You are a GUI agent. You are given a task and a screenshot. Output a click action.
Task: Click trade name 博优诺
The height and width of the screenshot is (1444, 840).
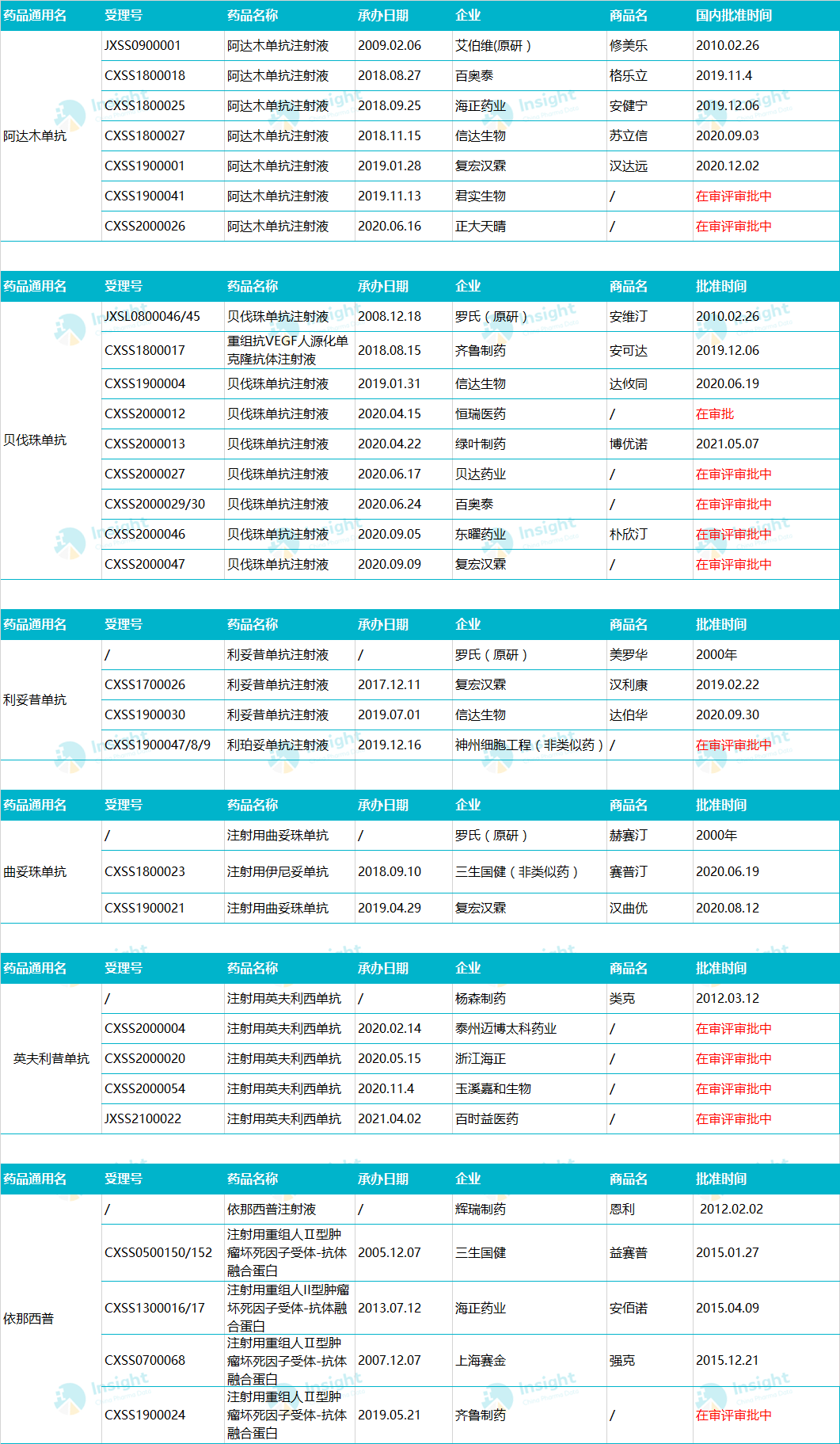[x=629, y=444]
